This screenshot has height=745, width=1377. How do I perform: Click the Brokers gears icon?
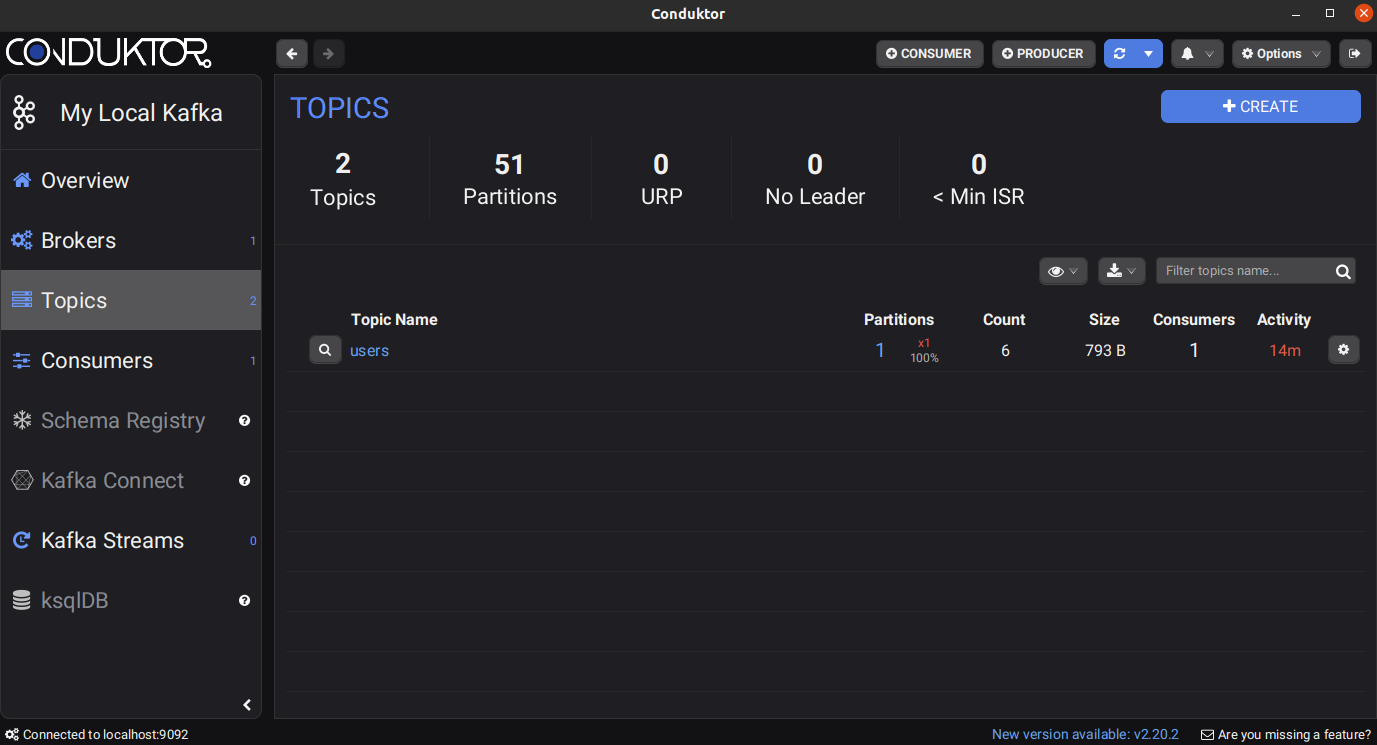(x=22, y=241)
